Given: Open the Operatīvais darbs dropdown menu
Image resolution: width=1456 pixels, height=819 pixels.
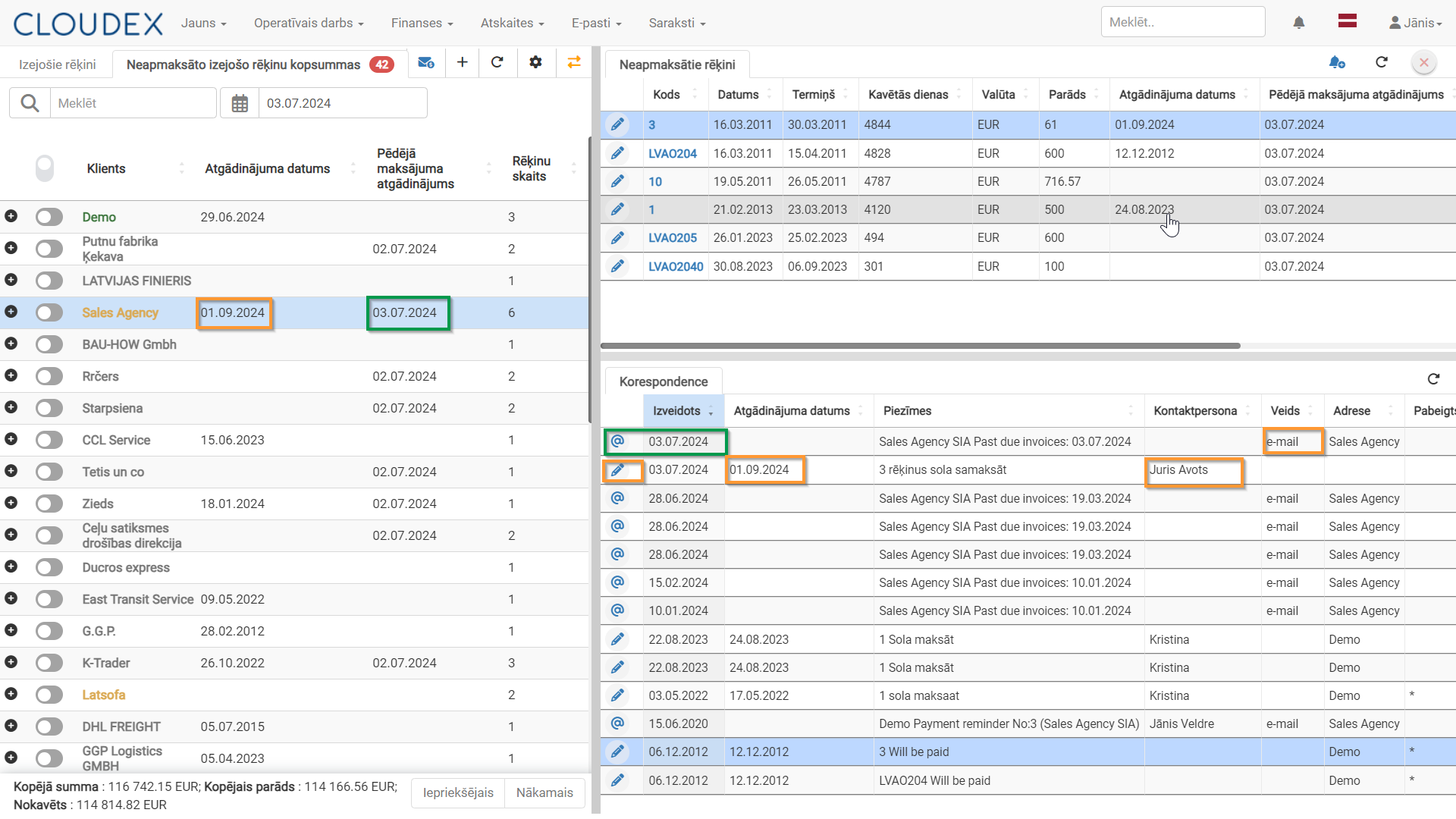Looking at the screenshot, I should click(309, 23).
